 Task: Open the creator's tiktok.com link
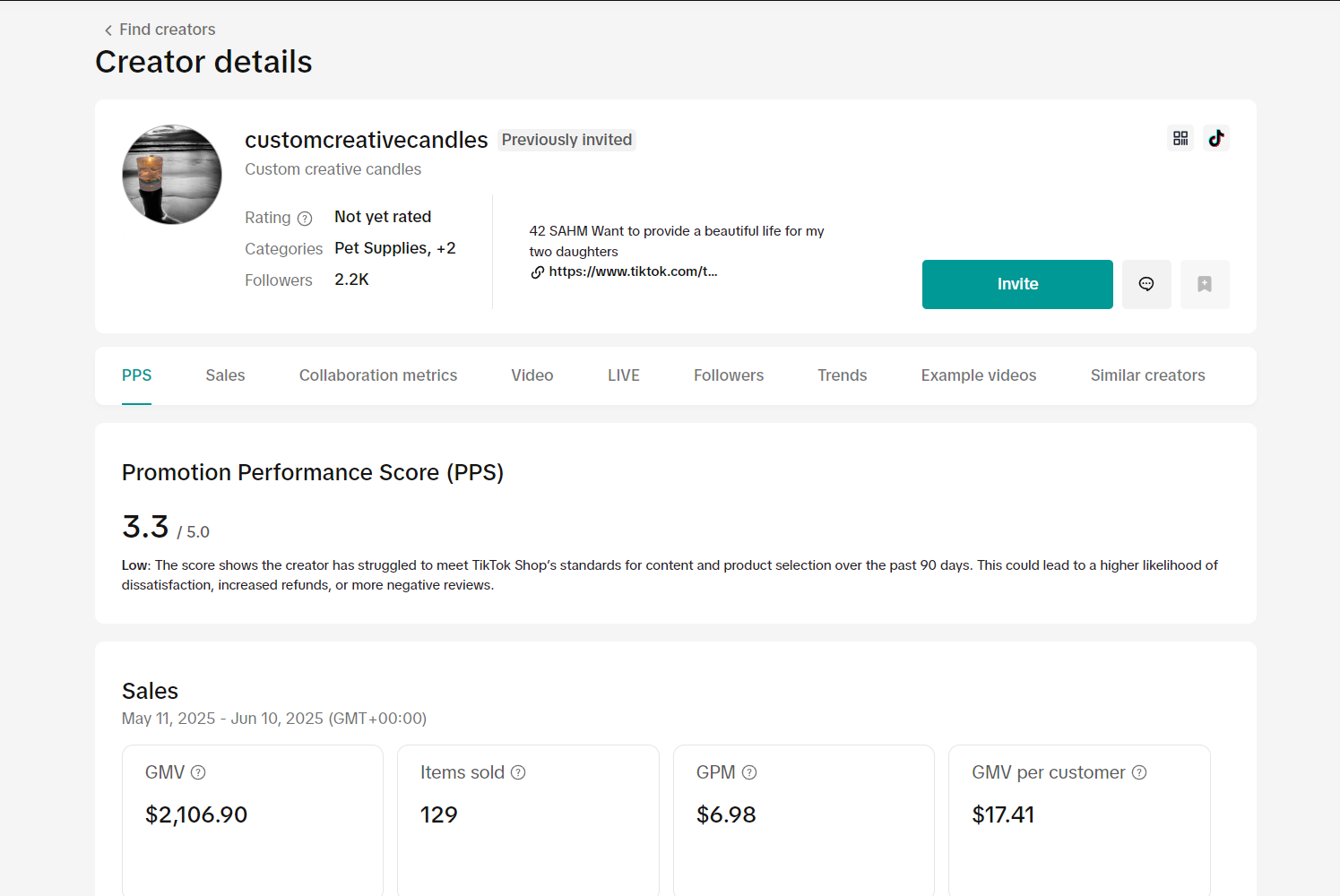pyautogui.click(x=632, y=271)
